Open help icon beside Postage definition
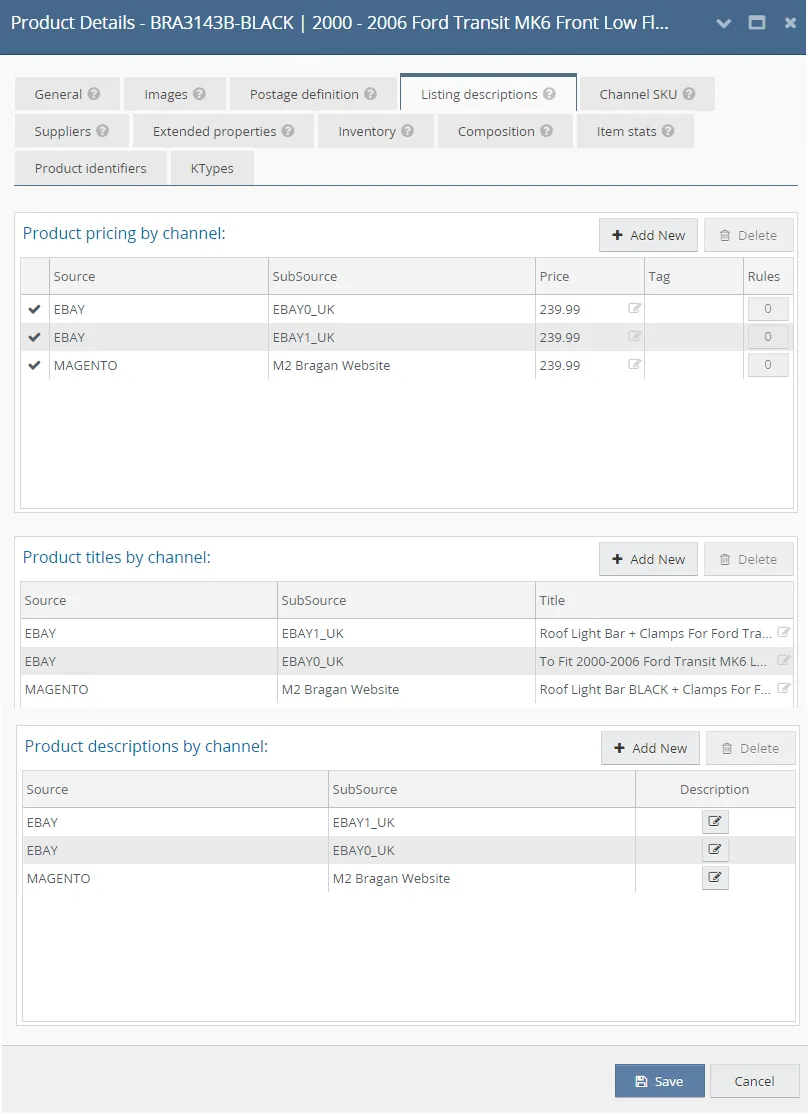This screenshot has height=1114, width=808. [370, 94]
